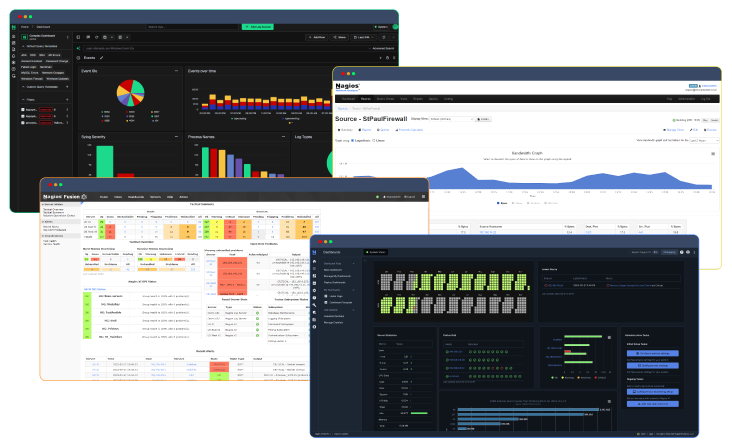
Task: Click the Nagios XI logo in dark window
Action: (314, 252)
